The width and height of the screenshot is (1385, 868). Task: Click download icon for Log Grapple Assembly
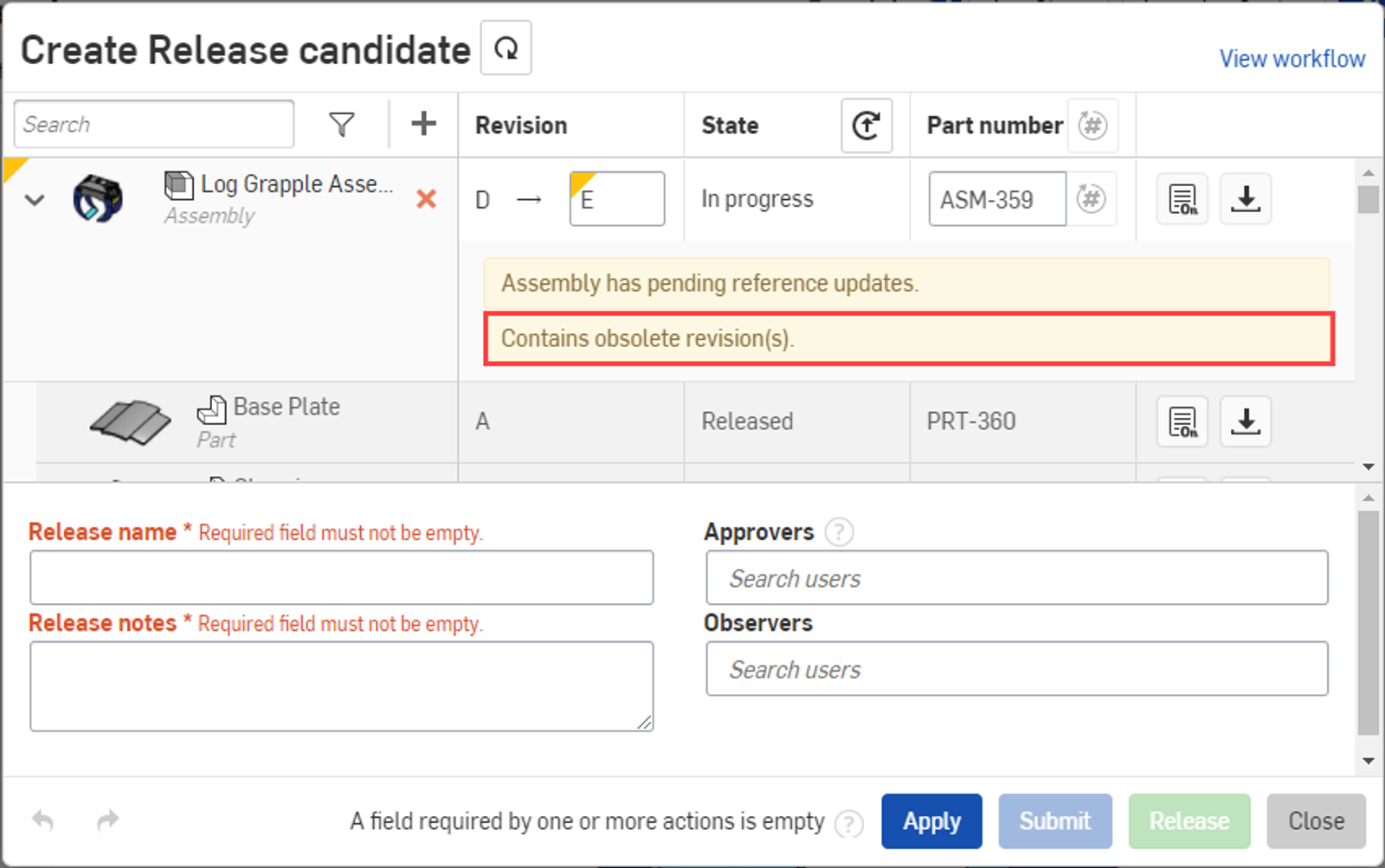pyautogui.click(x=1245, y=199)
